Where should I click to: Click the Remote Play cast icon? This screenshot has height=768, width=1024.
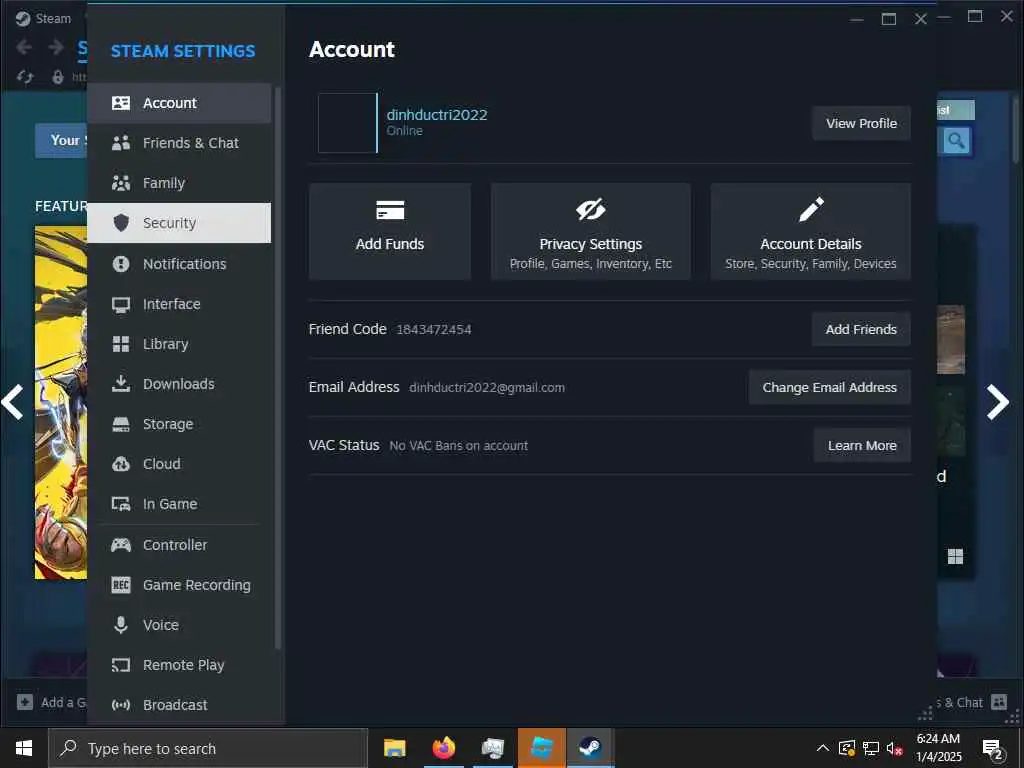121,665
